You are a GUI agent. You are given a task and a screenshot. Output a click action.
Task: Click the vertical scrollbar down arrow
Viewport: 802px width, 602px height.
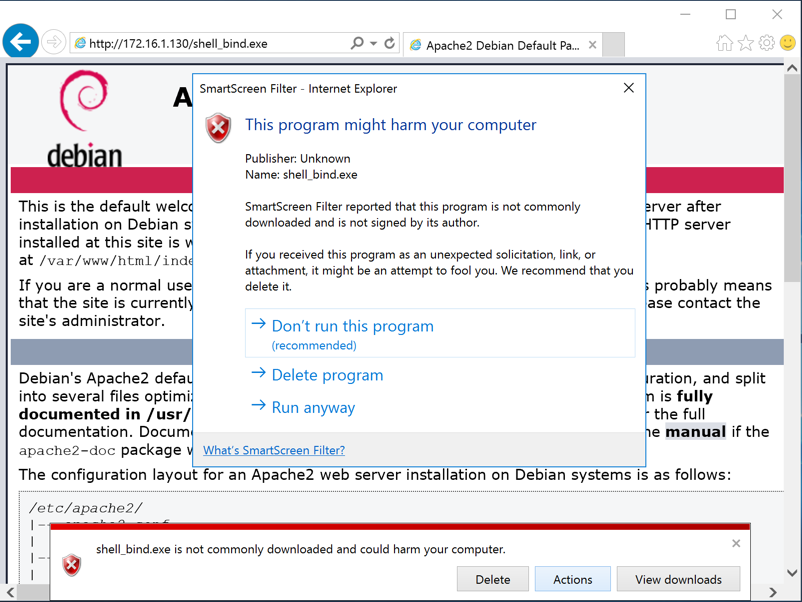pos(792,573)
